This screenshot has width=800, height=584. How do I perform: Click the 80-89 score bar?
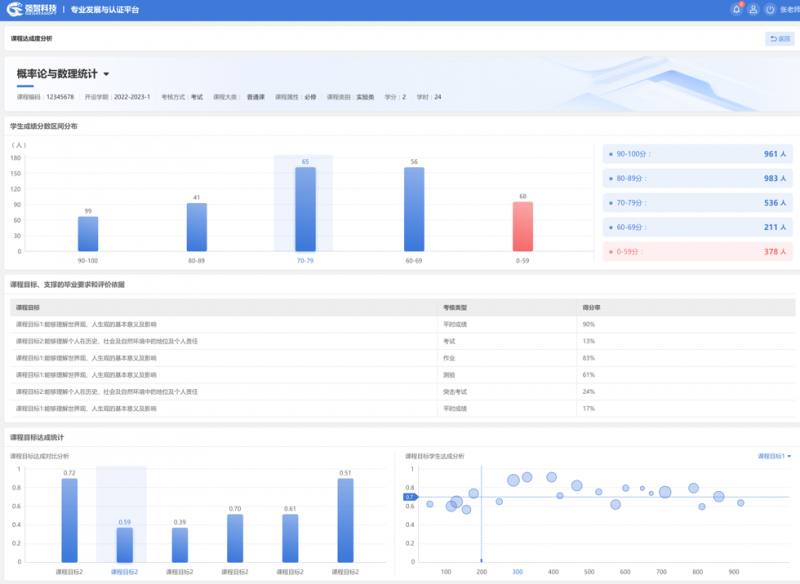(196, 227)
